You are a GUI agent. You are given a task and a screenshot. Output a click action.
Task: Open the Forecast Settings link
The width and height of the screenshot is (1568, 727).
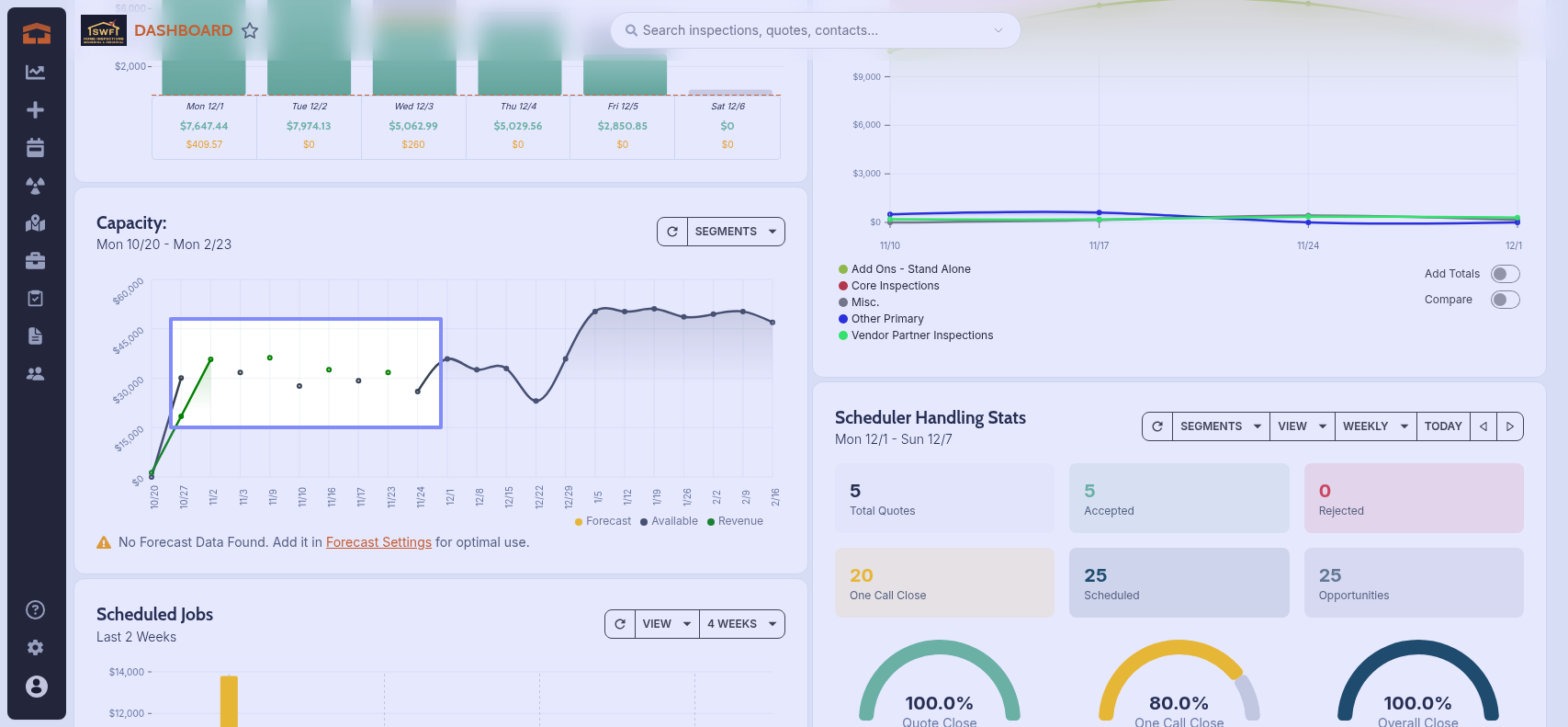click(378, 542)
